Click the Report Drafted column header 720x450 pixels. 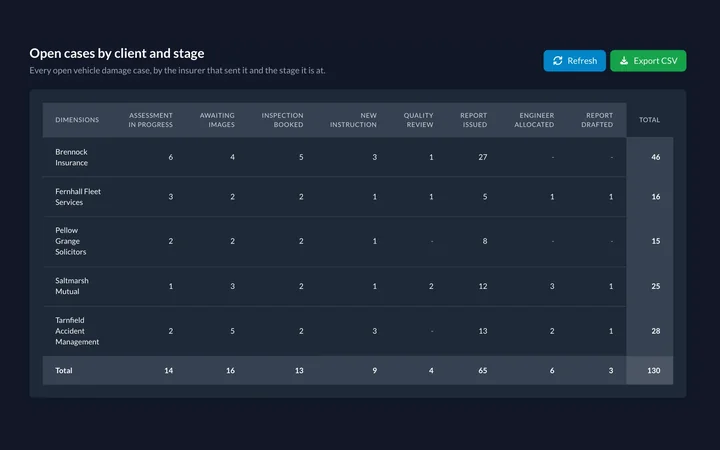(x=597, y=120)
